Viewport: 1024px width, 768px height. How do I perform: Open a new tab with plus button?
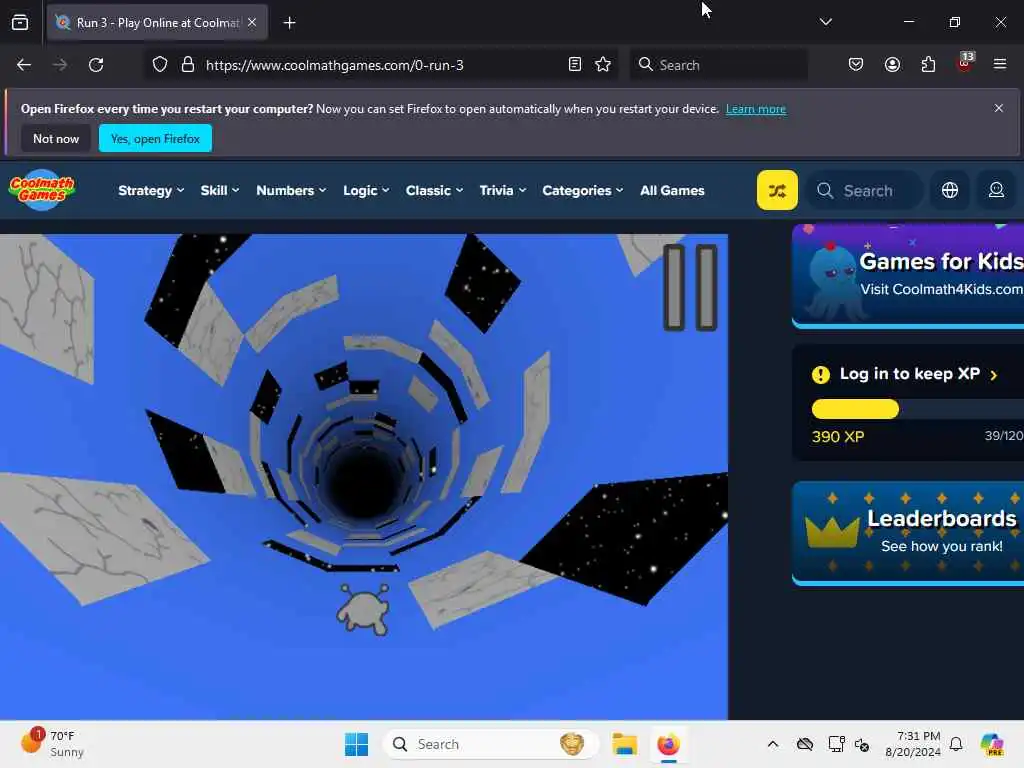tap(289, 23)
